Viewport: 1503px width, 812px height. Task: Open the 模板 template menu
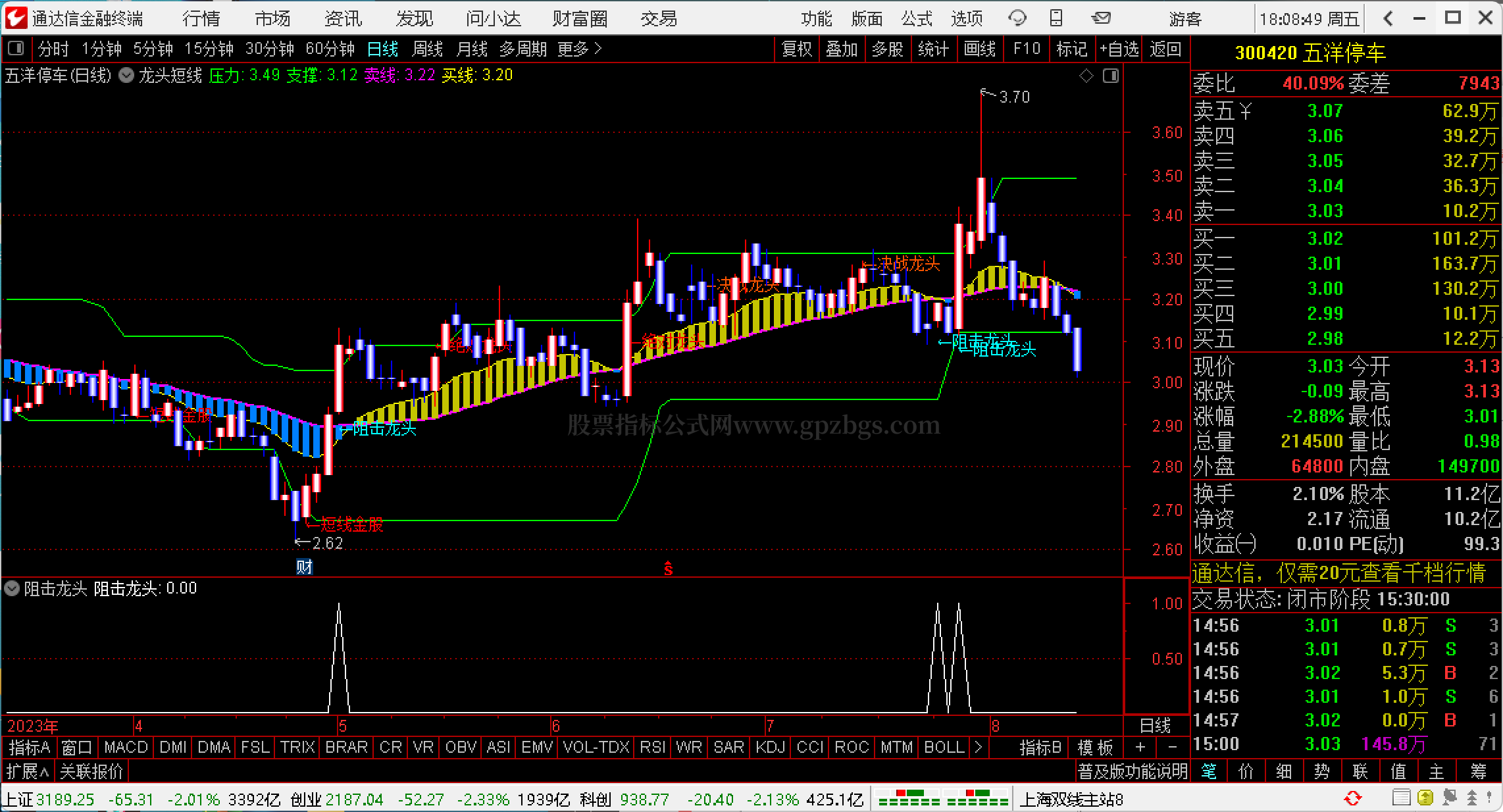(1095, 748)
